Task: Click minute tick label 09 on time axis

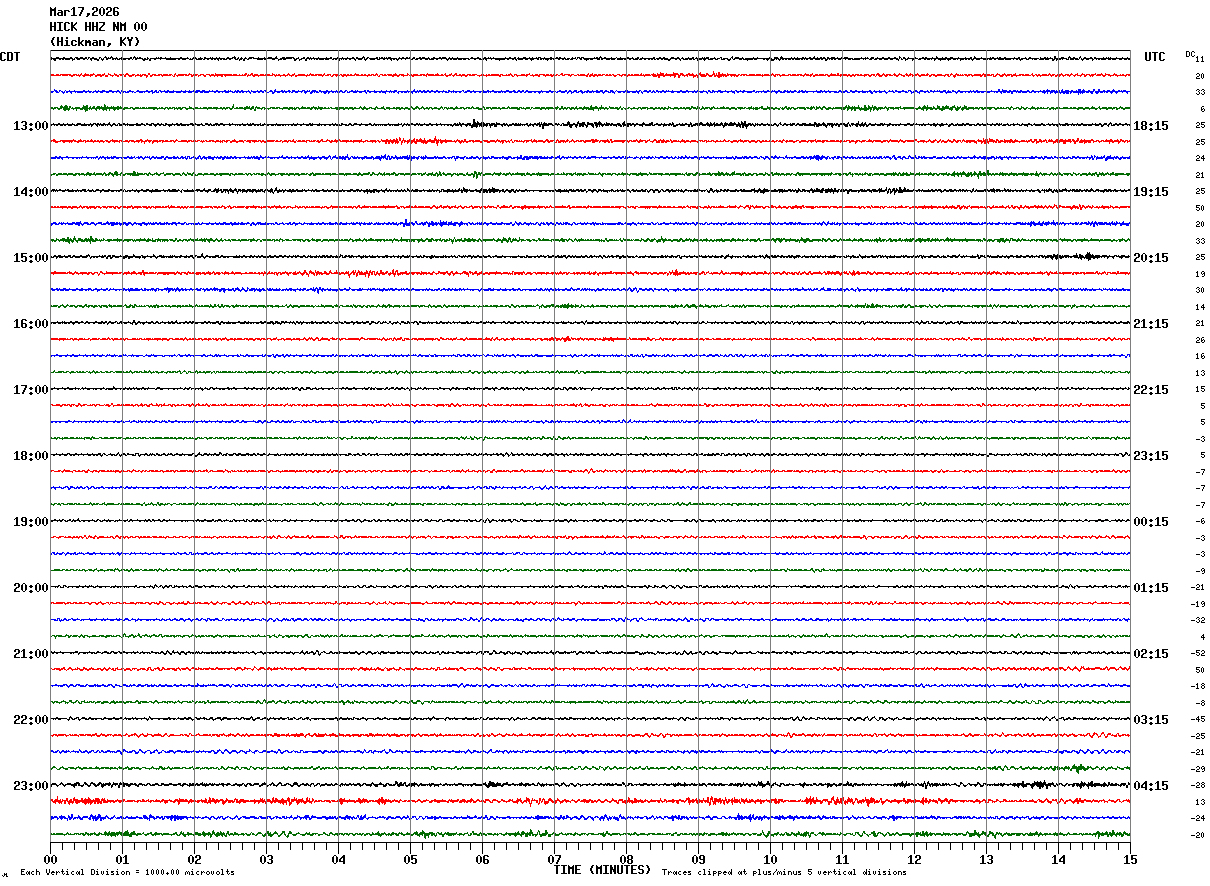Action: [698, 860]
